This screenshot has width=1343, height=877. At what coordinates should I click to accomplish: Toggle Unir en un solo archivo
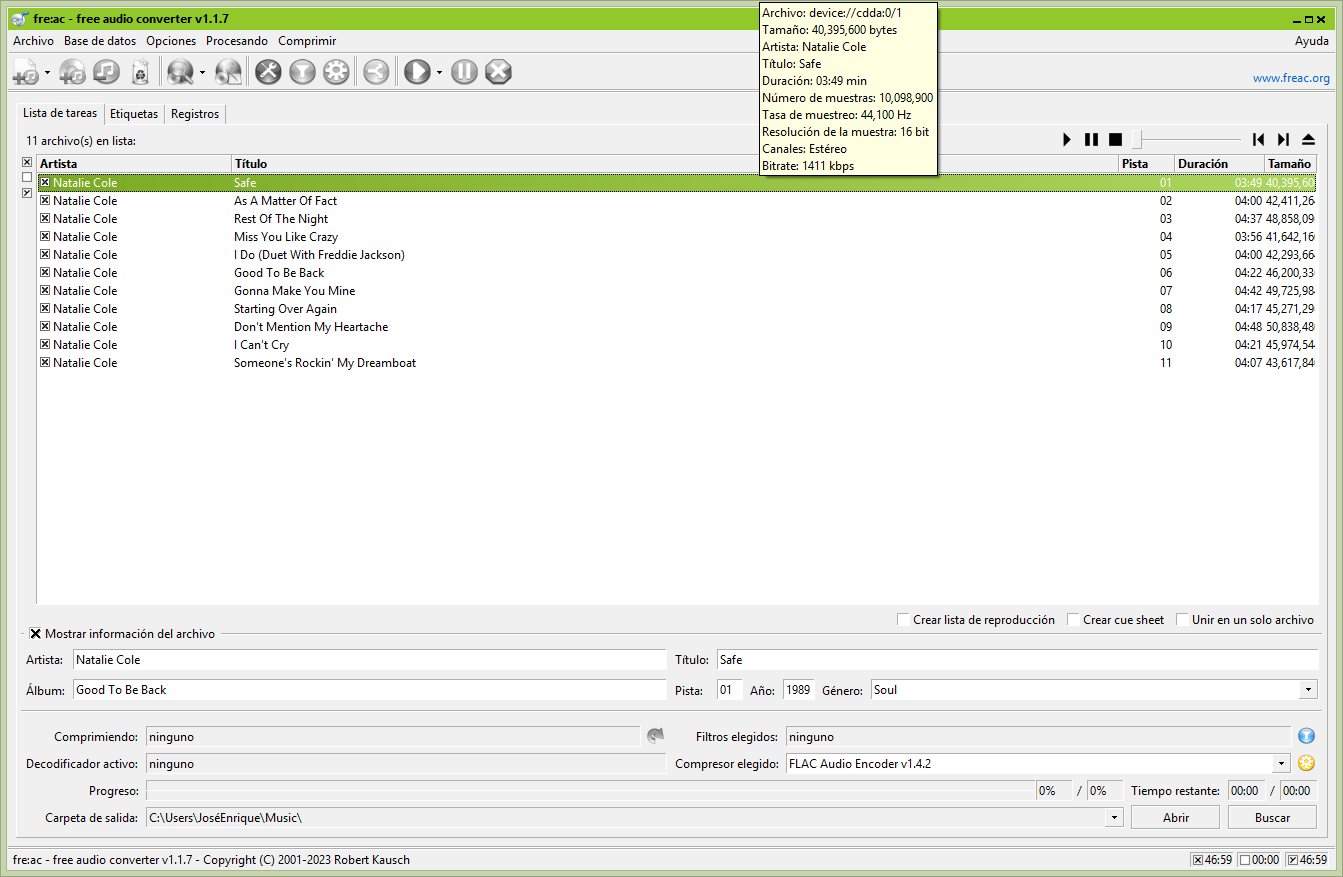[1182, 620]
